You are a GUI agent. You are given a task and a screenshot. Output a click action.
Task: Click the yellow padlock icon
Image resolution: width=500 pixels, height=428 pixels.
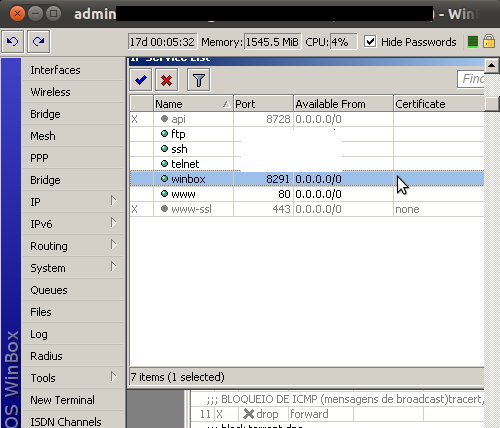489,41
